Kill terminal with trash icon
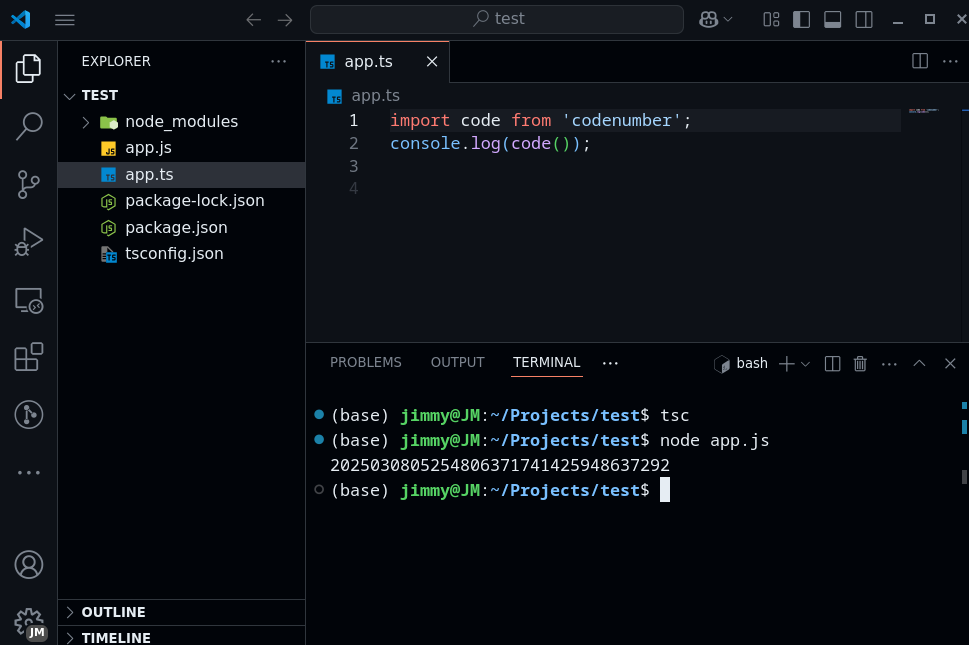Viewport: 969px width, 645px height. pyautogui.click(x=860, y=363)
